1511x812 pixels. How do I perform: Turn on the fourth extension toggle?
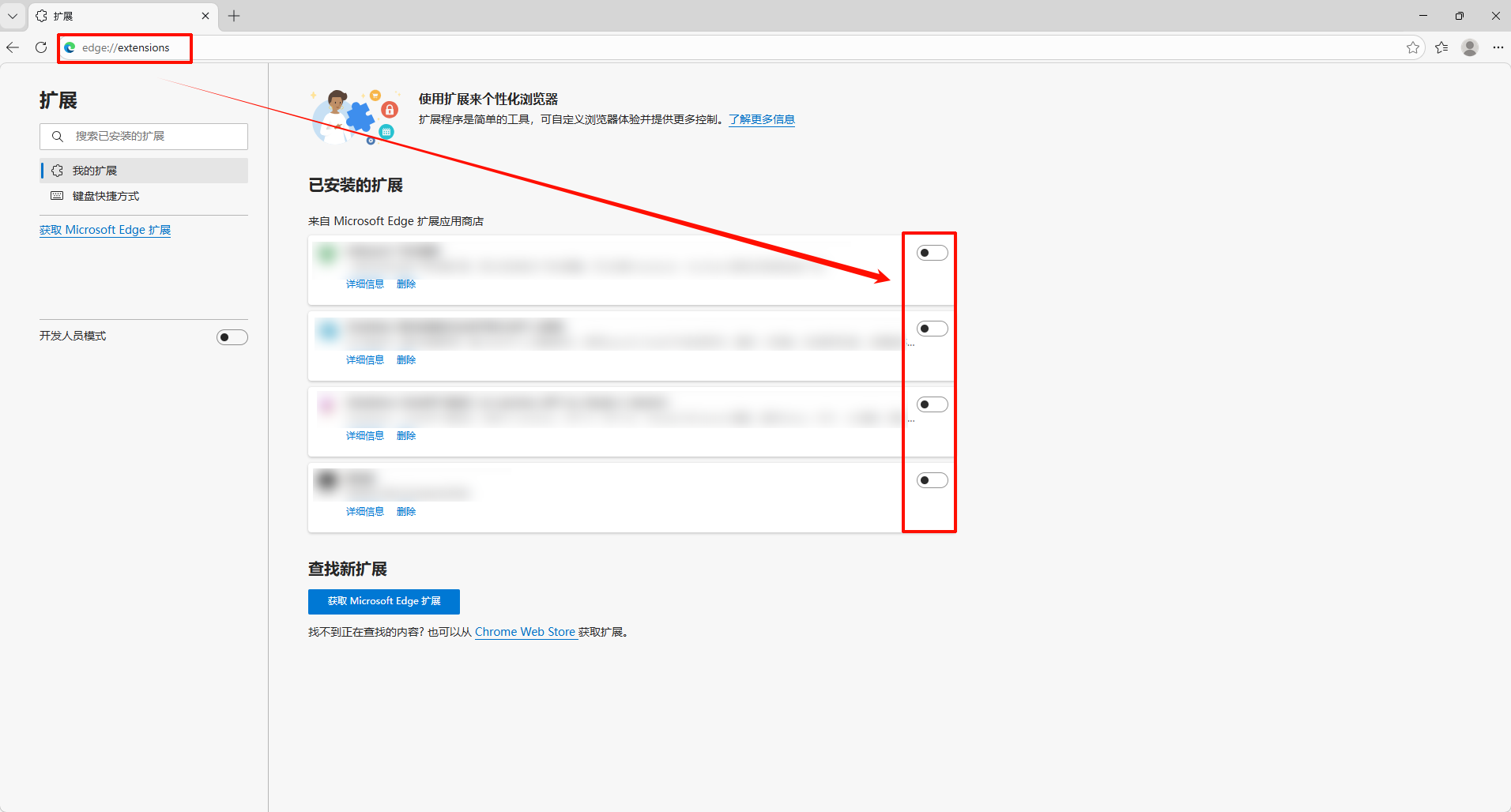coord(932,480)
